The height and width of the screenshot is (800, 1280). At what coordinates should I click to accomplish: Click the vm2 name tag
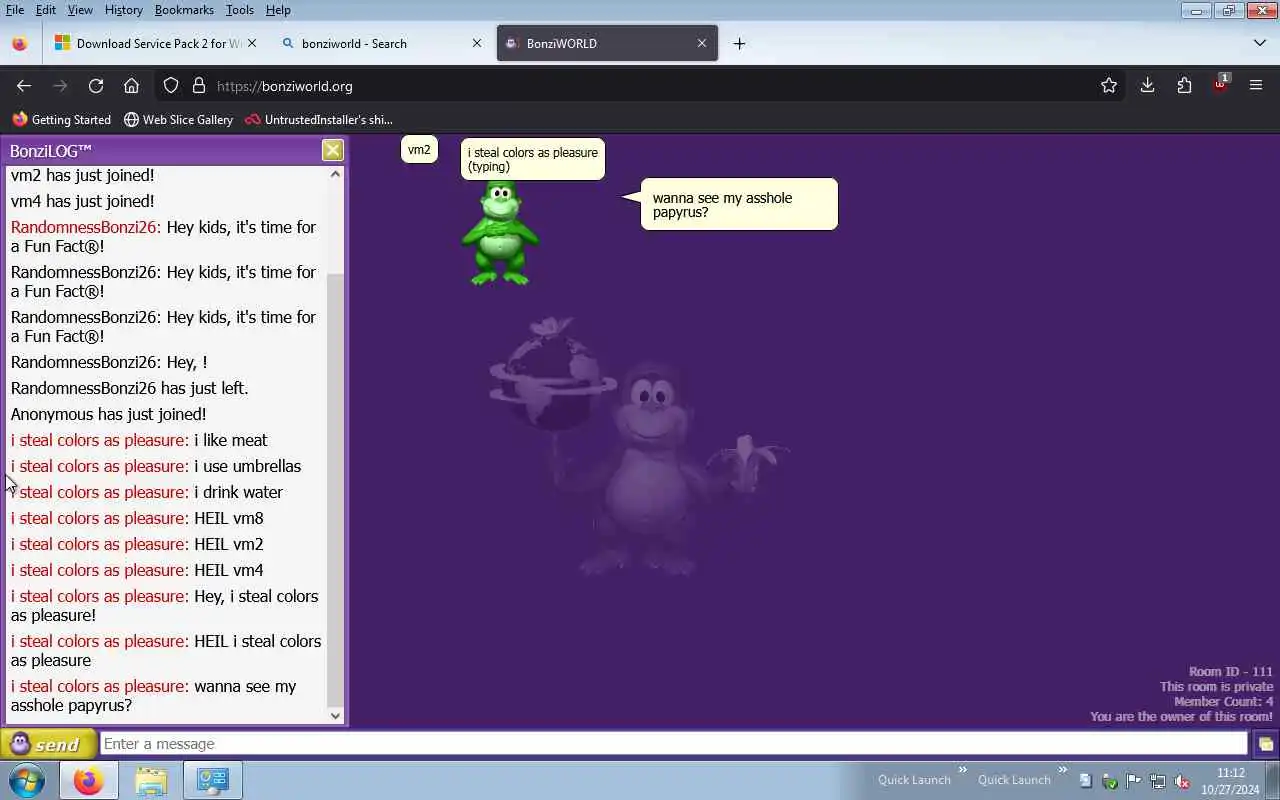coord(419,150)
